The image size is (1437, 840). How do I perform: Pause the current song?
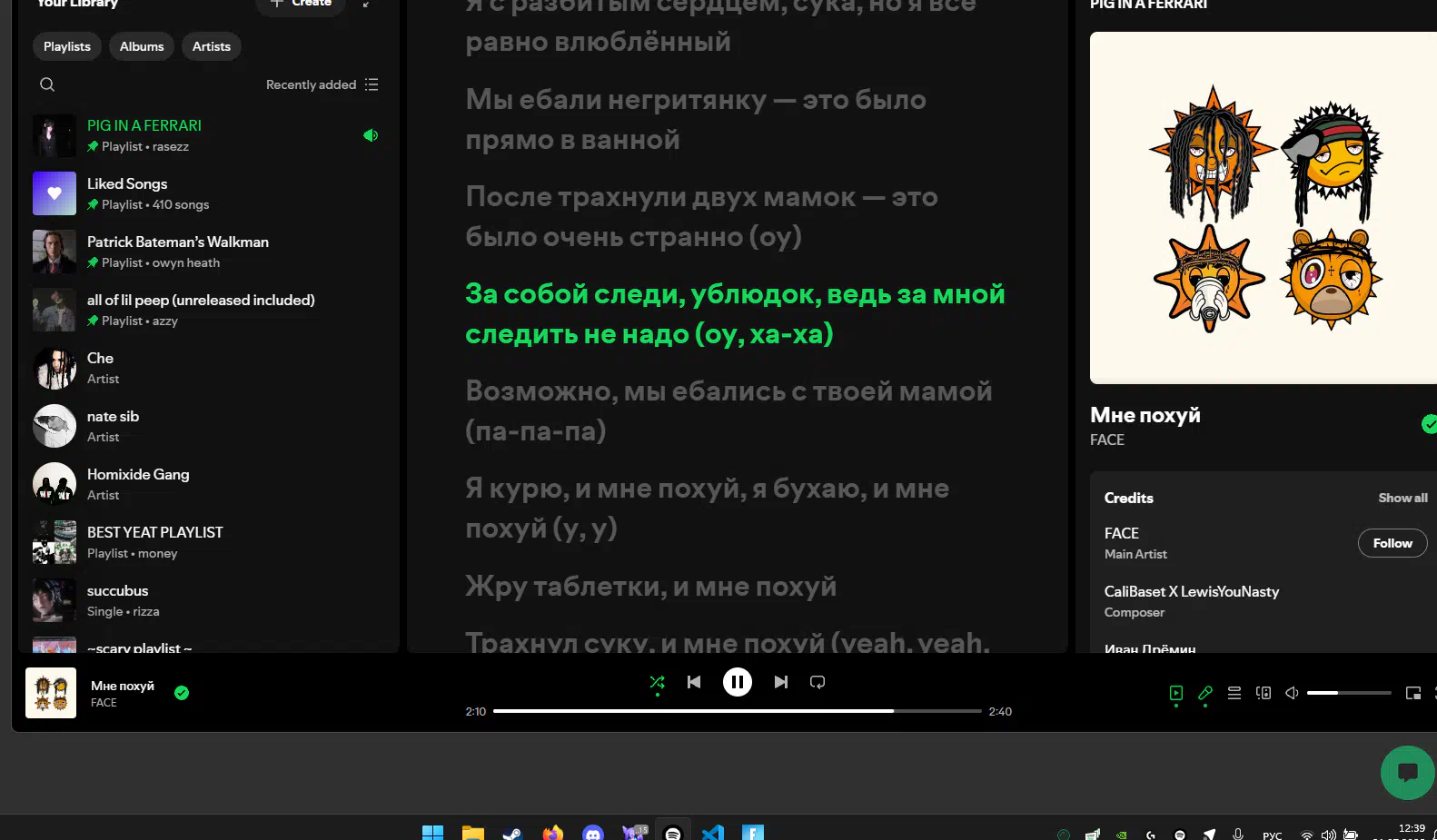point(738,682)
